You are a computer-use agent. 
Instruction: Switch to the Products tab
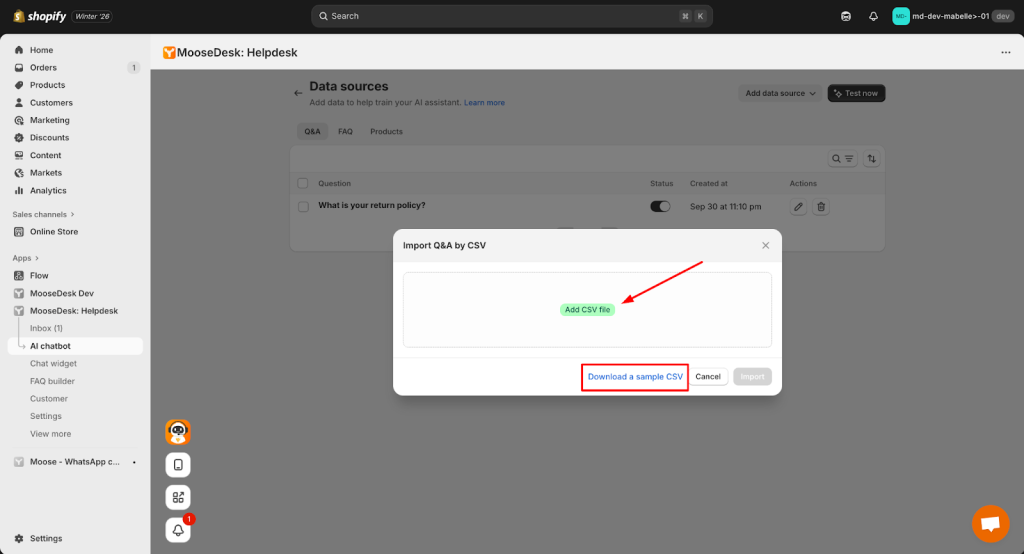386,131
